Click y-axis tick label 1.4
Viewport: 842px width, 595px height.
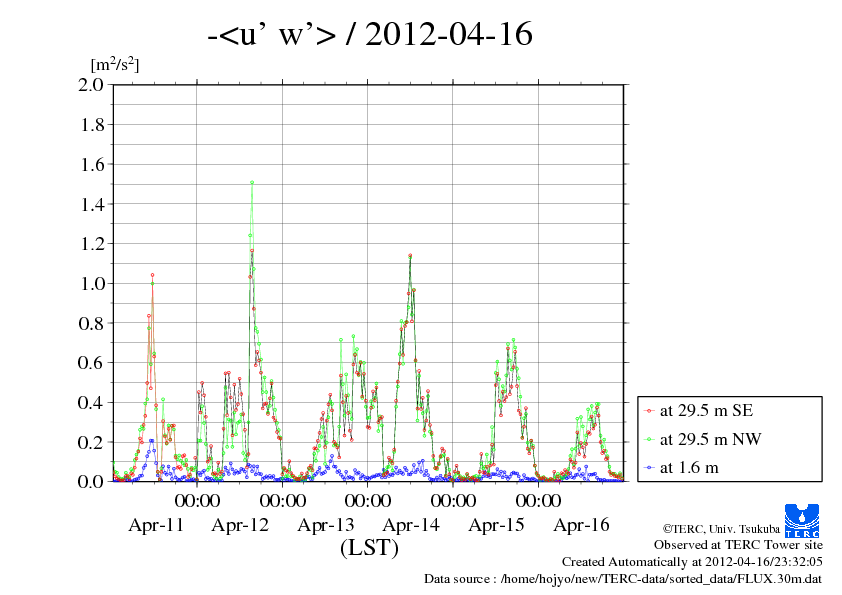click(91, 204)
